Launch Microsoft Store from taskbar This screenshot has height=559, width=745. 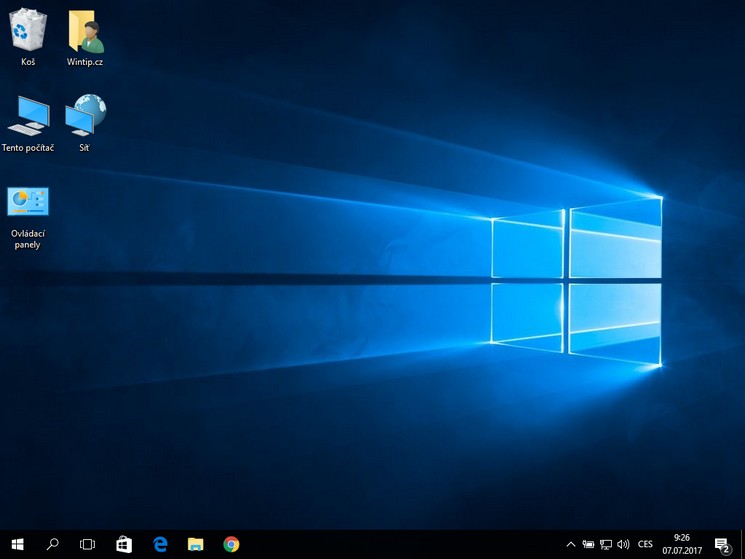[x=124, y=544]
